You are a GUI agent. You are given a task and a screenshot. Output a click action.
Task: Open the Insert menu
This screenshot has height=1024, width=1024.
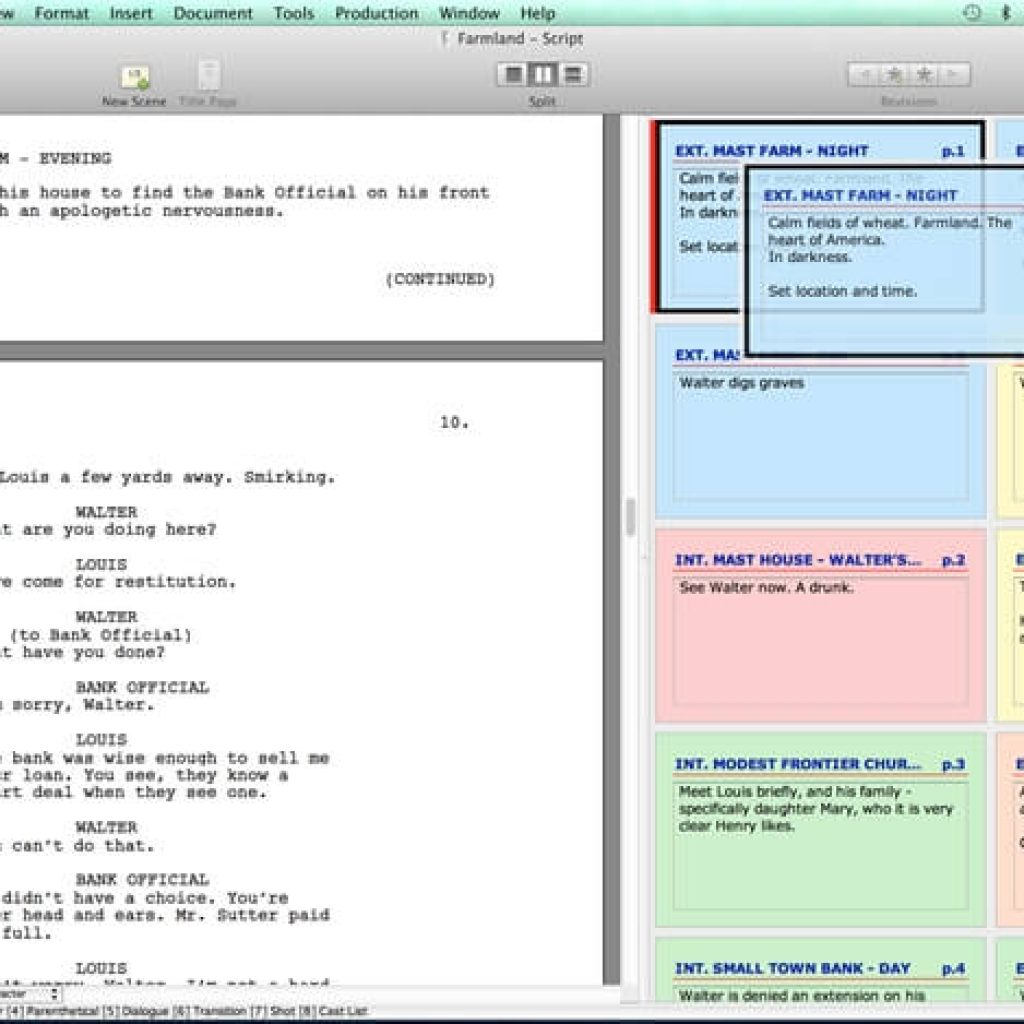pyautogui.click(x=131, y=13)
